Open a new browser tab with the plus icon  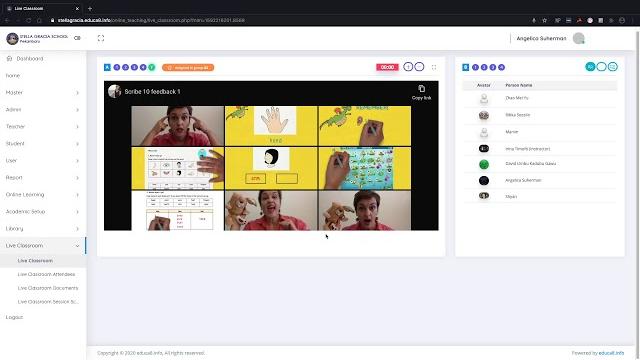90,8
